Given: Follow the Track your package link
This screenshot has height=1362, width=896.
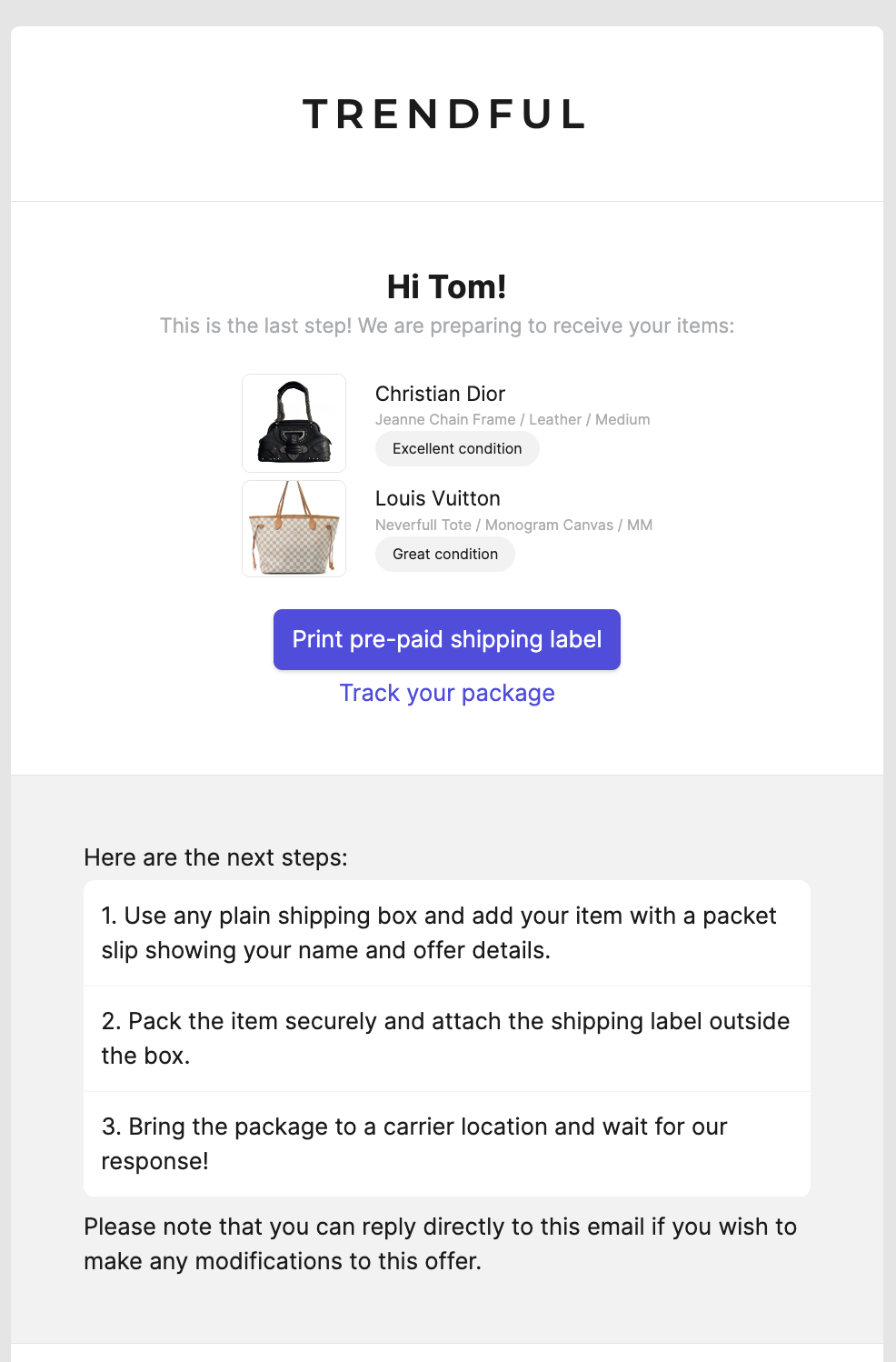Looking at the screenshot, I should click(447, 693).
